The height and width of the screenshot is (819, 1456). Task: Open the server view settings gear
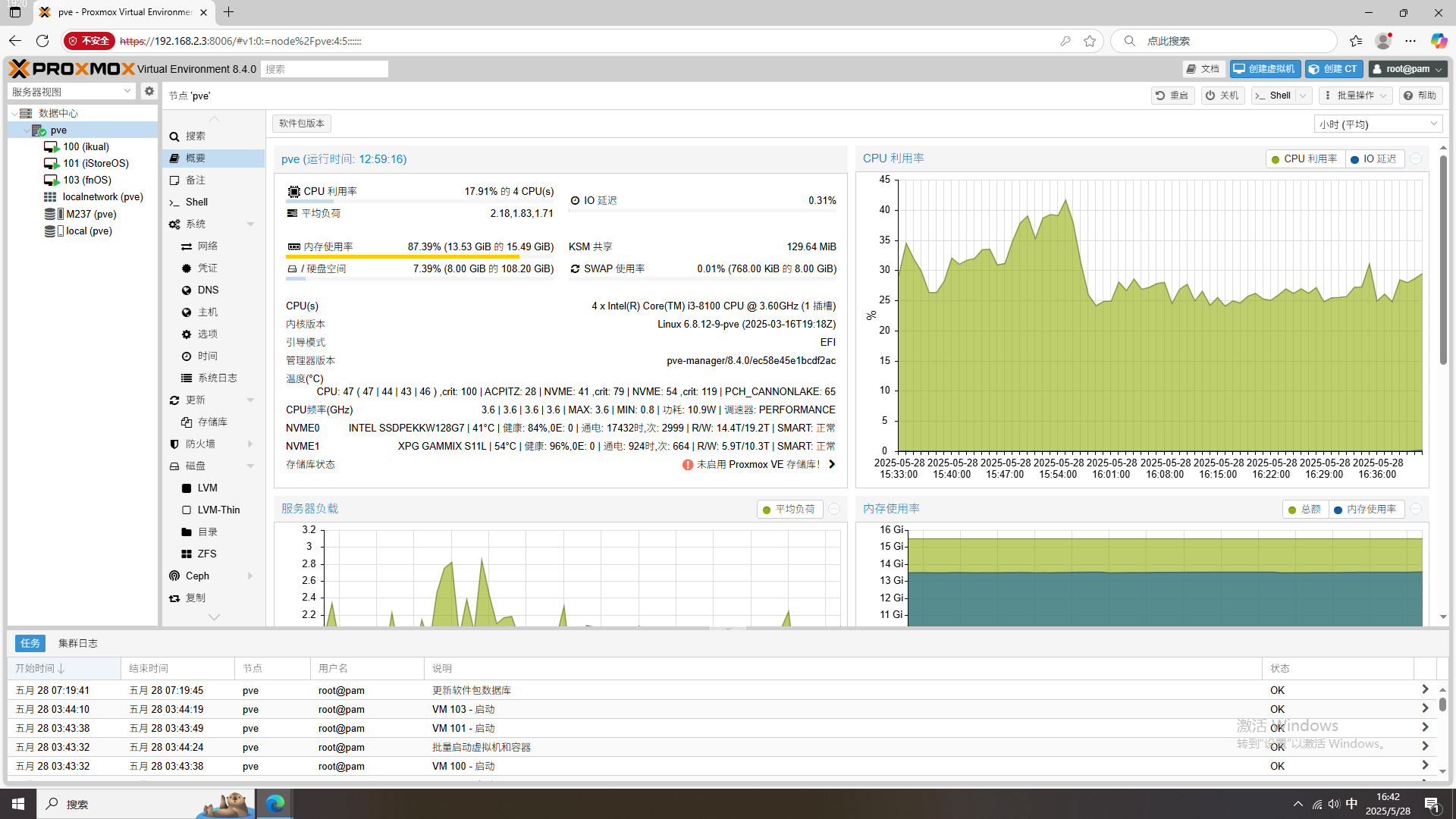coord(149,91)
